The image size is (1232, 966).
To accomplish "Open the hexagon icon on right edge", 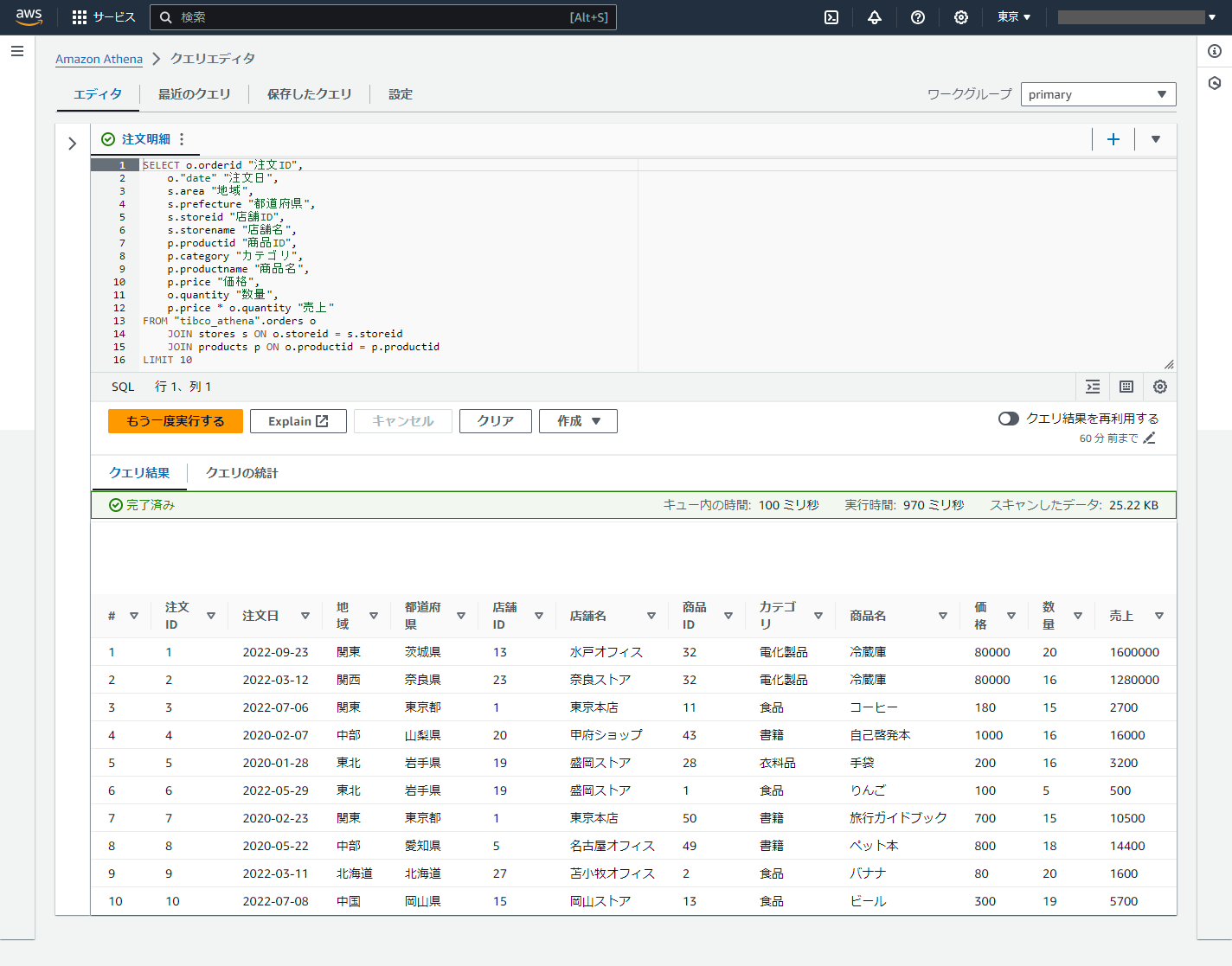I will [1215, 83].
